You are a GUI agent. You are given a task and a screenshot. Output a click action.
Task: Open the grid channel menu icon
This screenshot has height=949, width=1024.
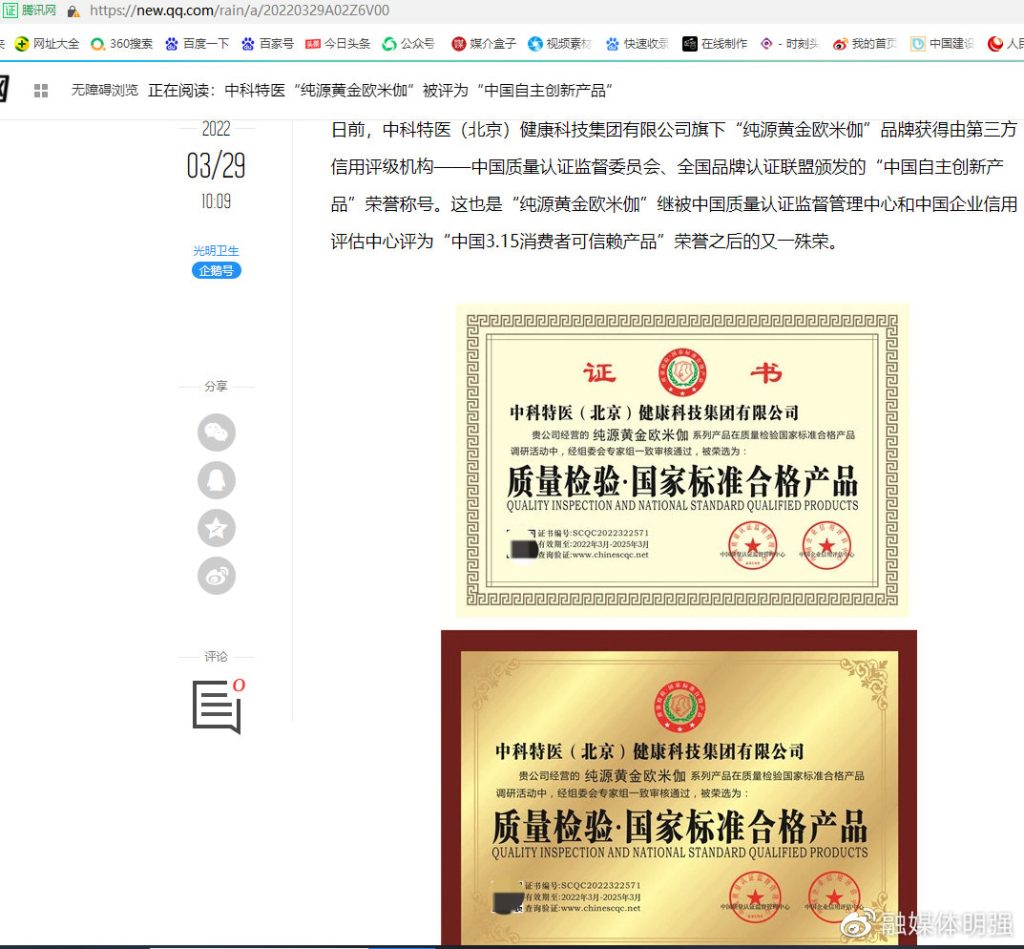(x=41, y=91)
